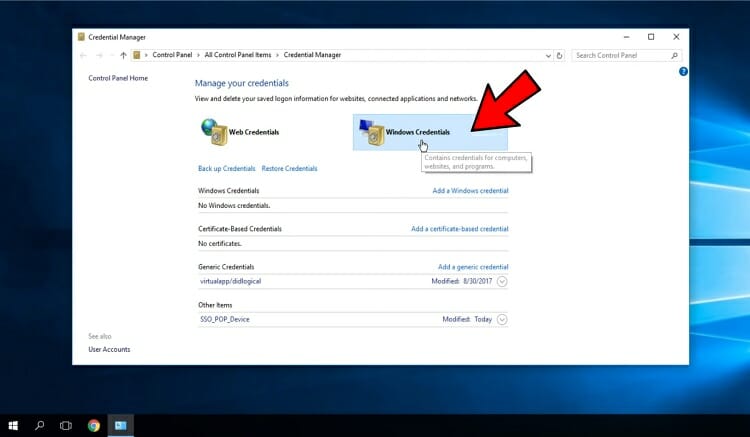Click the Search Control Panel field
This screenshot has width=750, height=437.
click(622, 56)
